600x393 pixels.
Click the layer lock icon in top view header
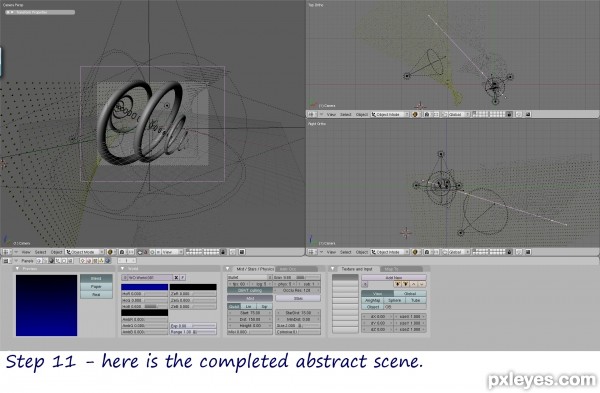(x=509, y=114)
